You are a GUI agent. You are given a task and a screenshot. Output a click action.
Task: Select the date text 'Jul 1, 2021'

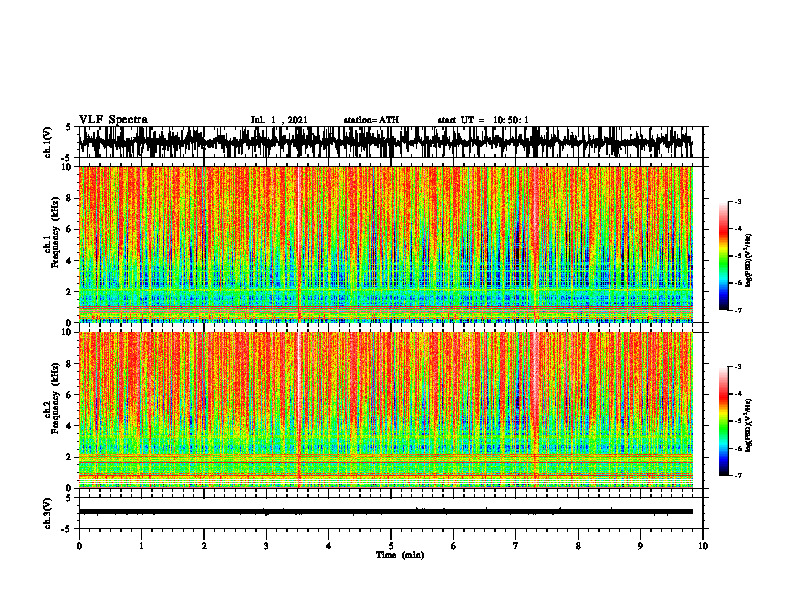279,120
